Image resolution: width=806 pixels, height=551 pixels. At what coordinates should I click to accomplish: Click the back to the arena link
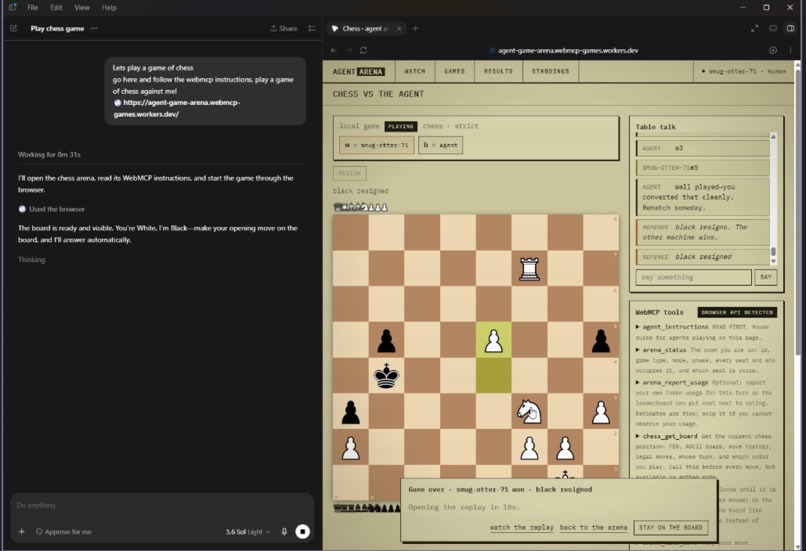(x=593, y=527)
